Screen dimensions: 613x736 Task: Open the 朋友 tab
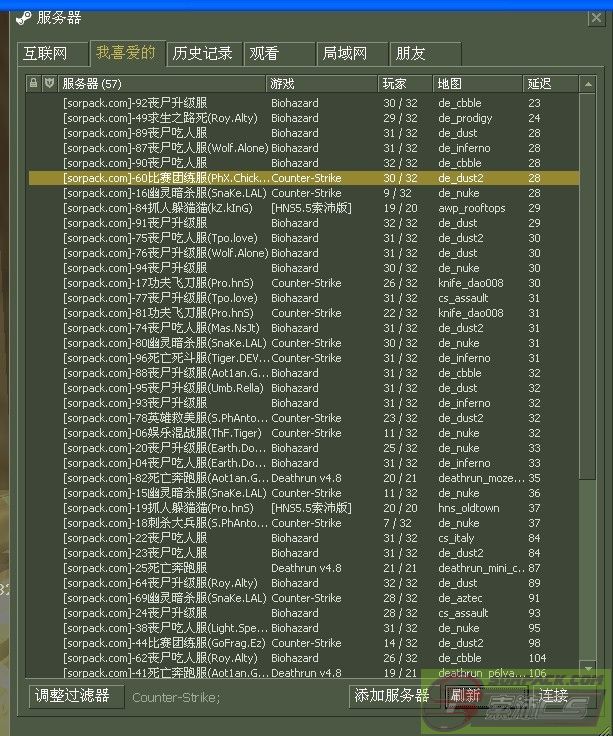[x=410, y=54]
